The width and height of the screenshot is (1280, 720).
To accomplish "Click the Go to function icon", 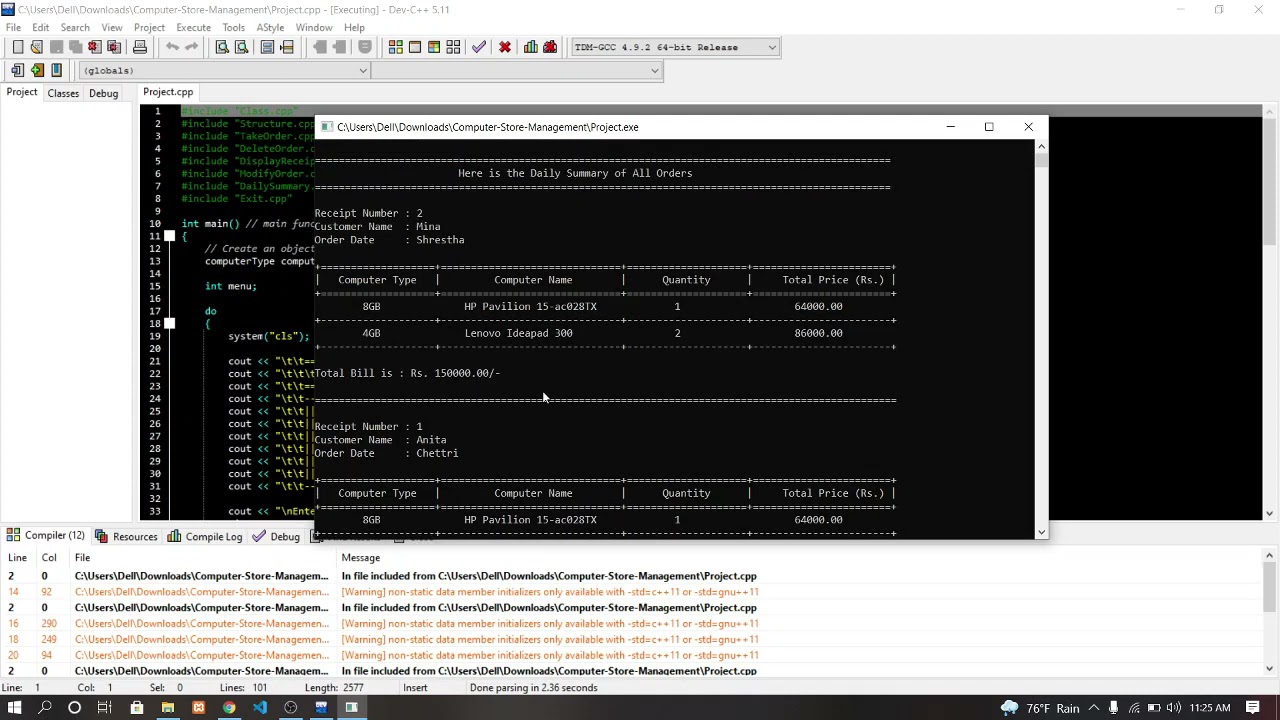I will [x=268, y=47].
